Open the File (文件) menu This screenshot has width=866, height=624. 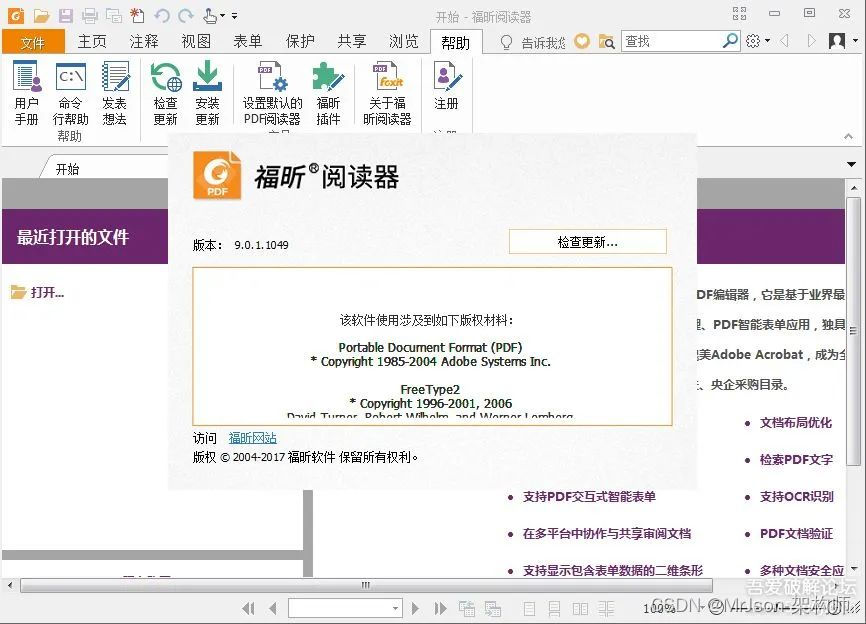33,43
